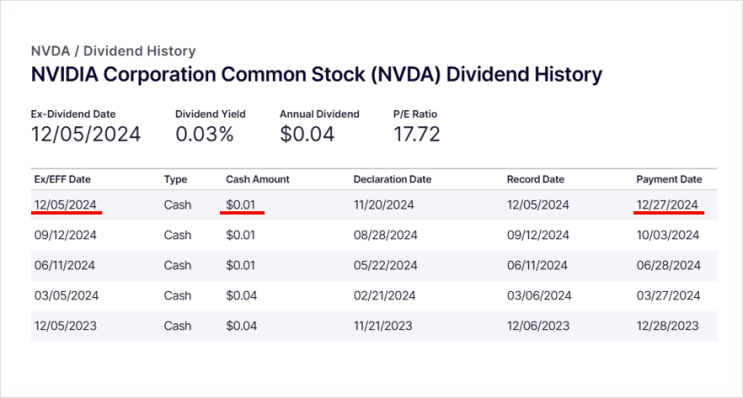The height and width of the screenshot is (398, 743).
Task: Click the Record Date column header
Action: 535,180
